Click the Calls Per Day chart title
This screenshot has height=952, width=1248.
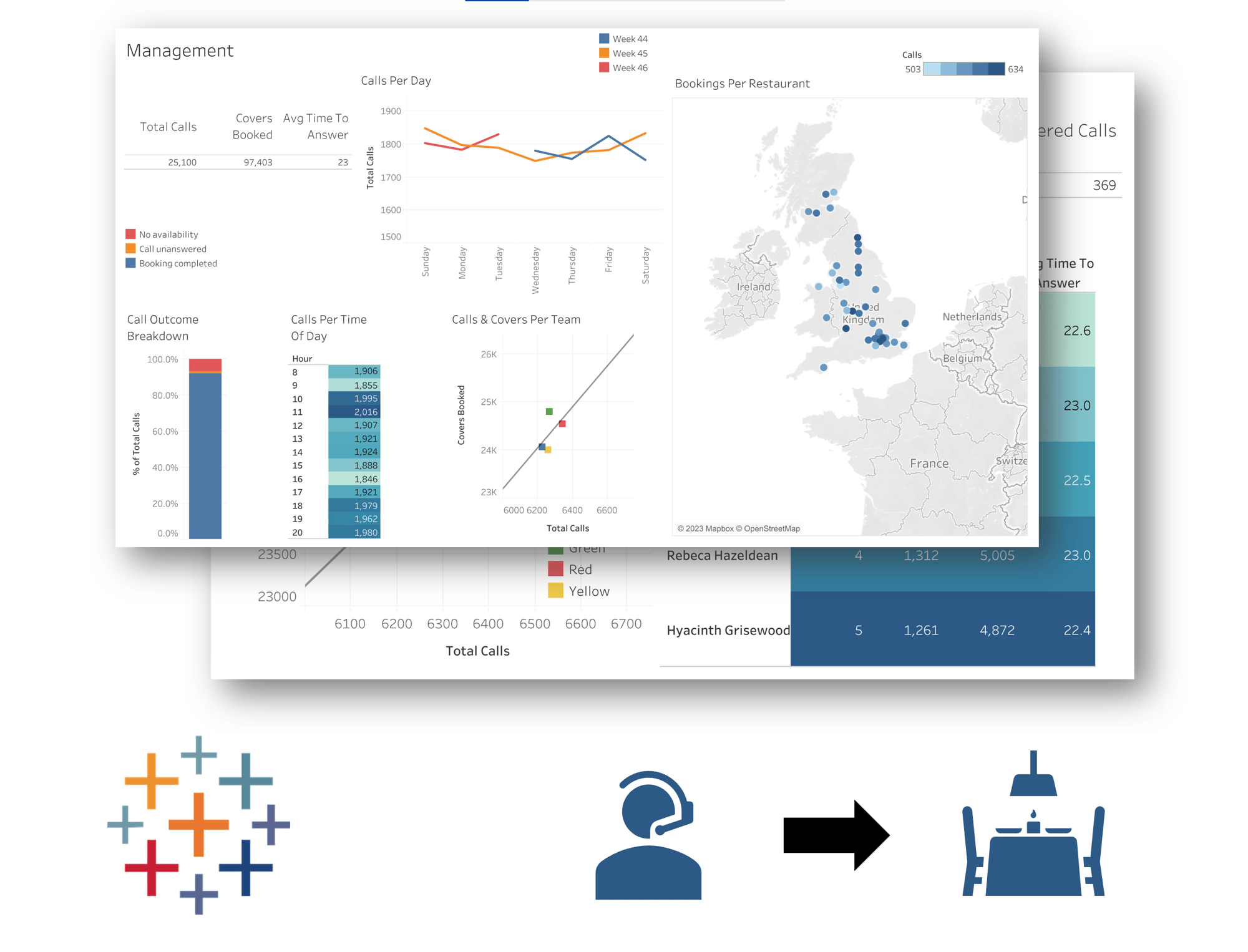point(396,80)
